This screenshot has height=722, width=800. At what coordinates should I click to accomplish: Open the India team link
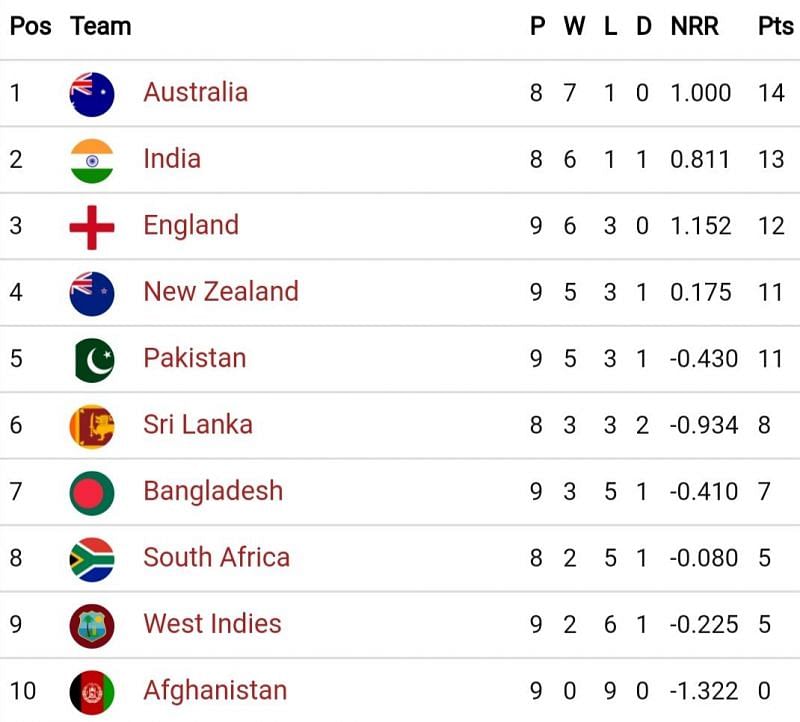tap(171, 158)
